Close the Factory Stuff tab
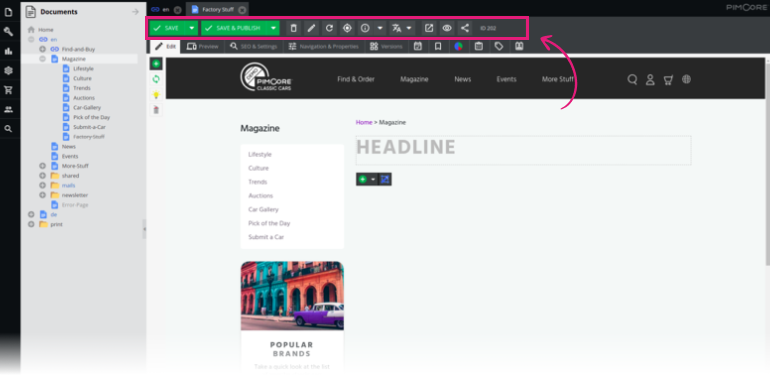Viewport: 770px width, 375px height. (x=242, y=9)
